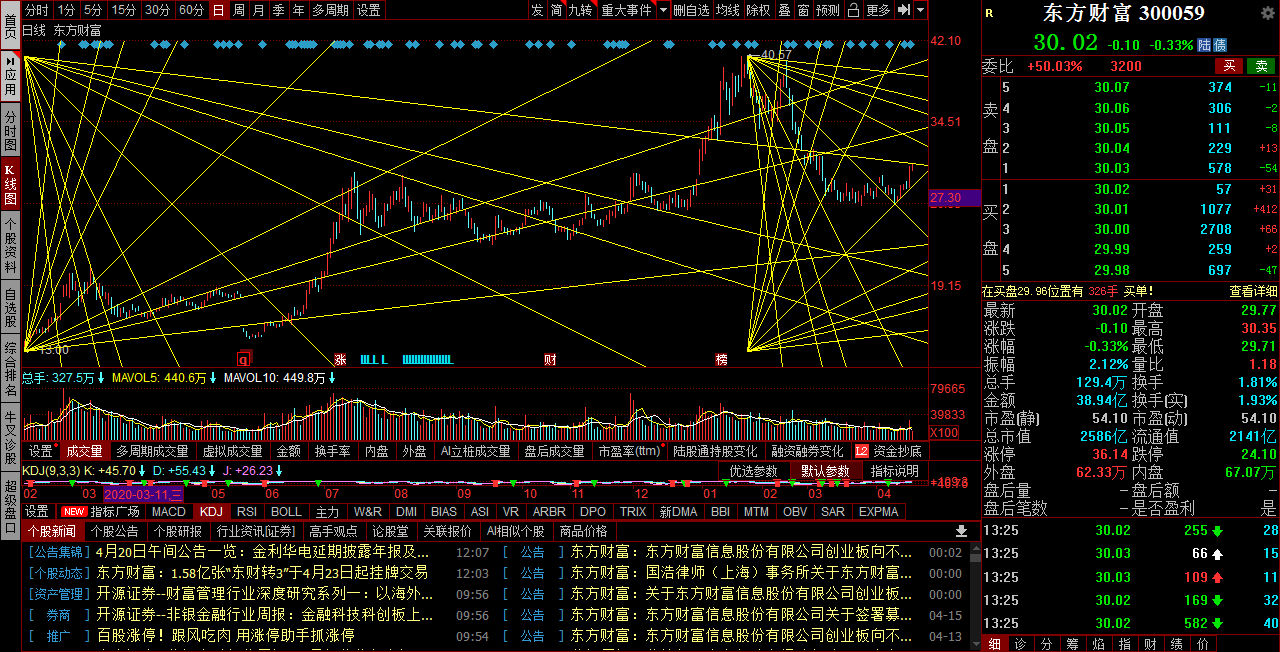Open 自选股 in the left sidebar
1280x652 pixels.
pyautogui.click(x=10, y=308)
